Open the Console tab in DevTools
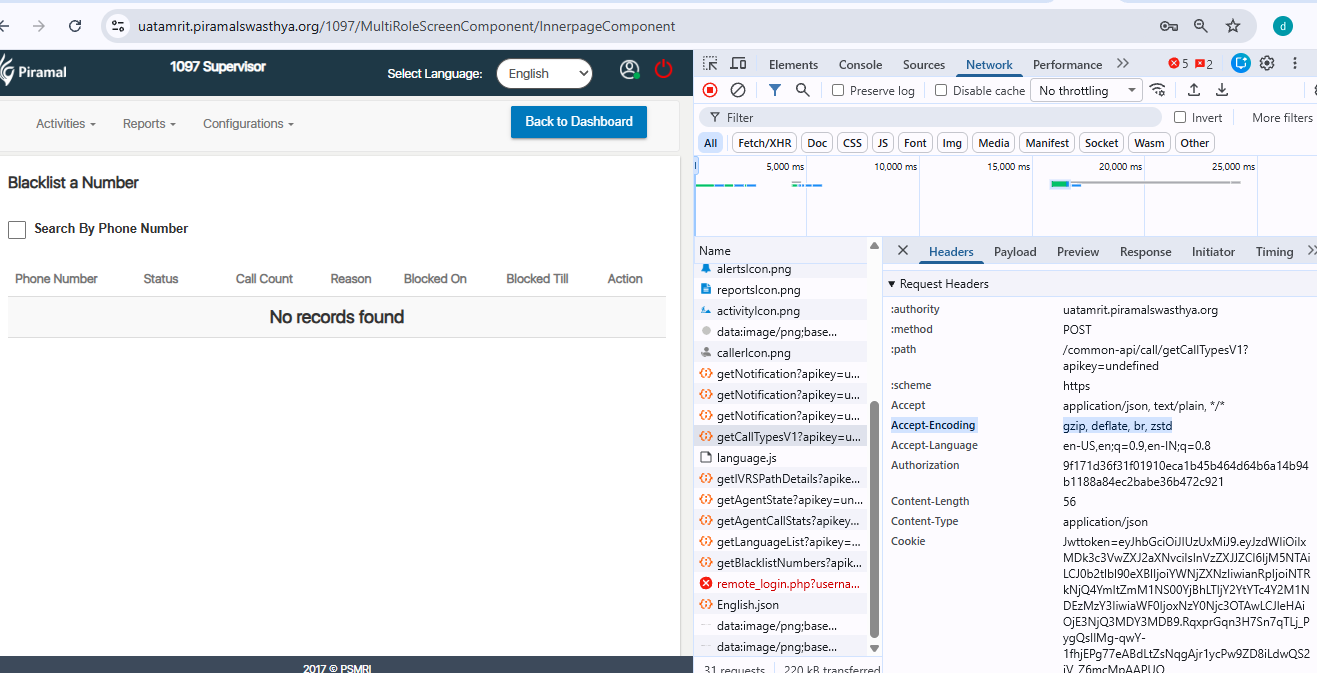Screen dimensions: 1317x673 [x=860, y=65]
